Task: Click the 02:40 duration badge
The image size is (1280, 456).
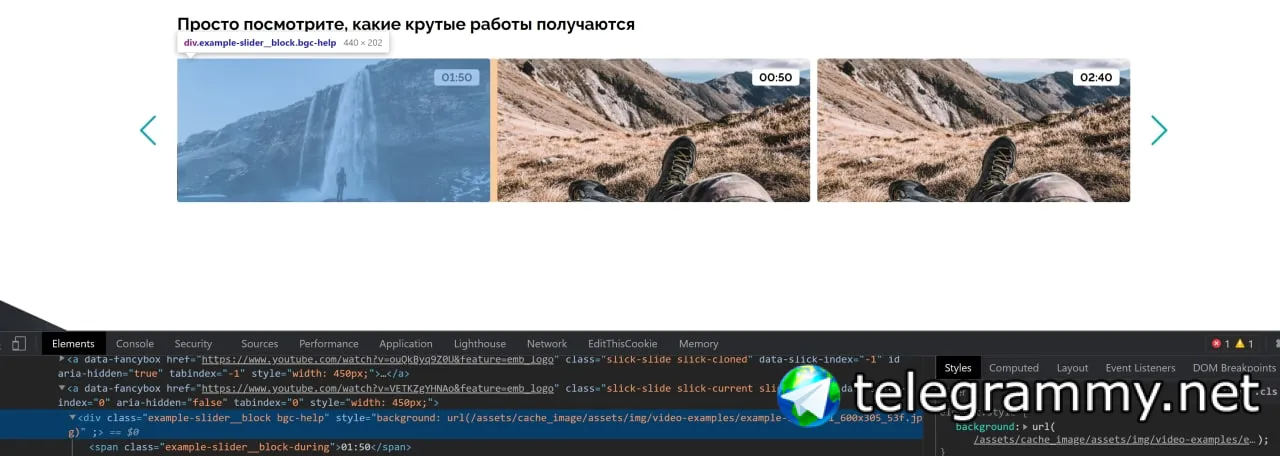Action: pyautogui.click(x=1096, y=77)
